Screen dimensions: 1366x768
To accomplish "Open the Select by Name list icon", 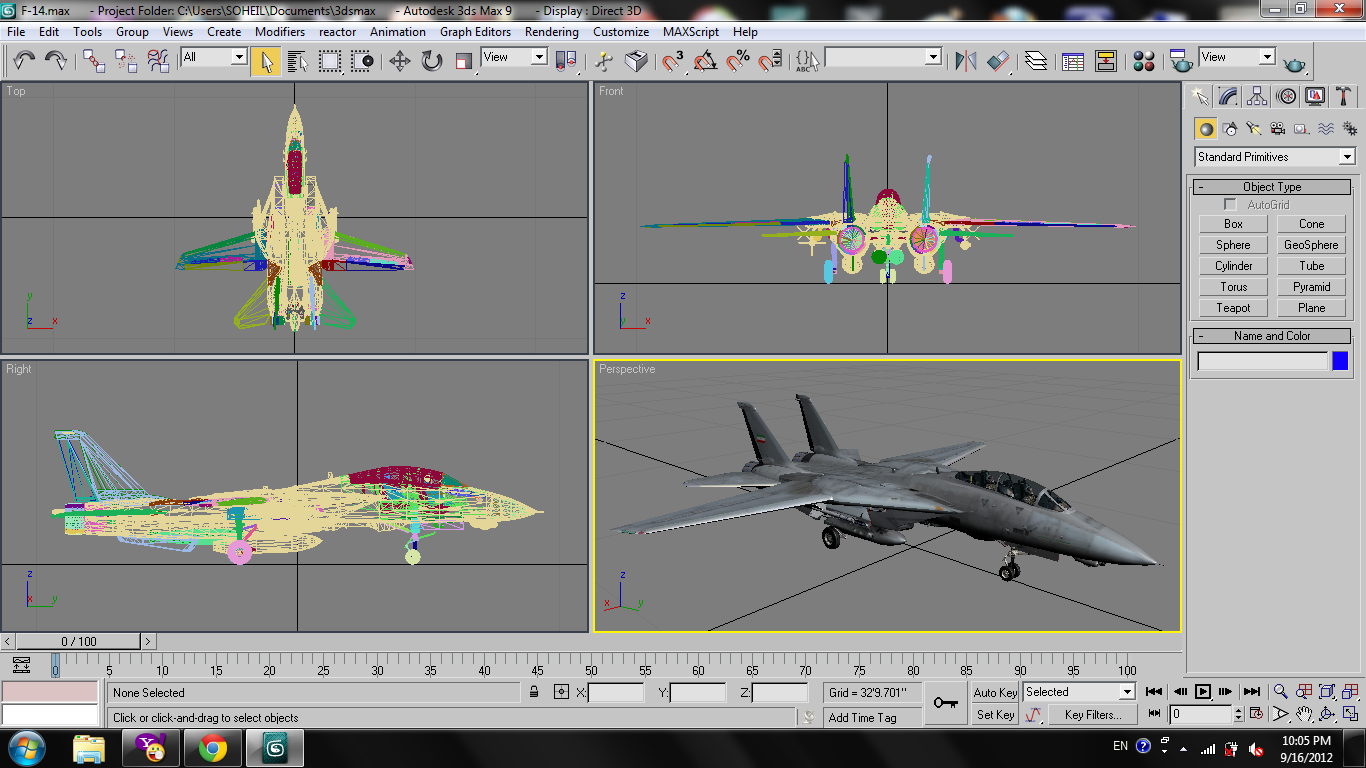I will 297,61.
